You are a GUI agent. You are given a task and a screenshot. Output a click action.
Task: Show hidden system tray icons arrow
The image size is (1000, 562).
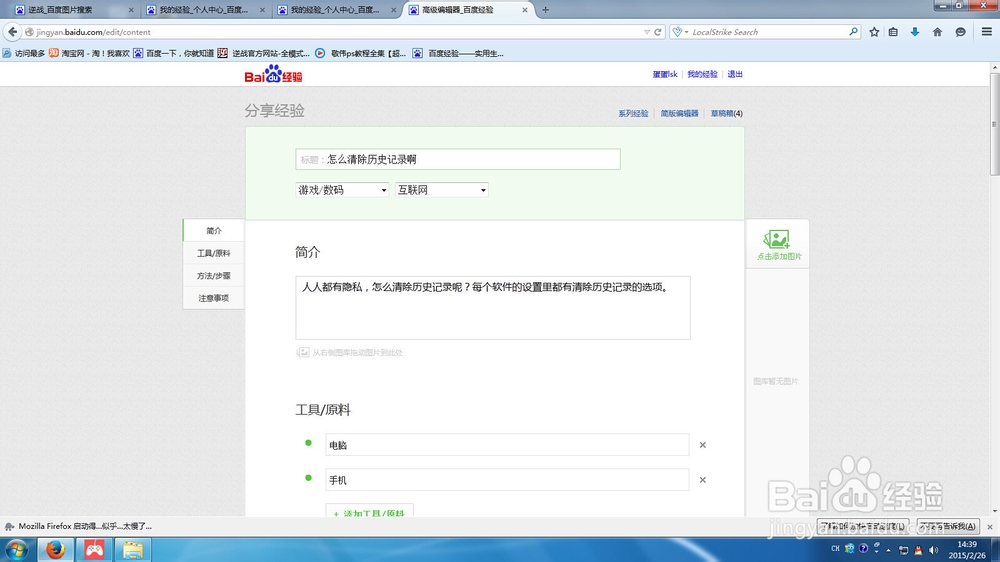coord(888,549)
